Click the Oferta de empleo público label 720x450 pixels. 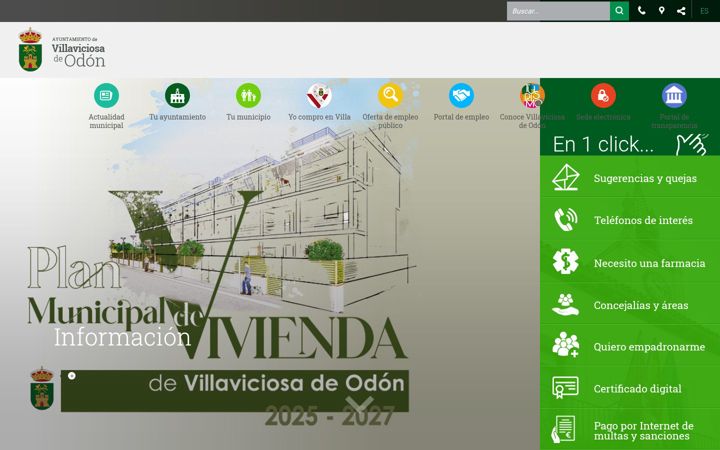(x=390, y=121)
